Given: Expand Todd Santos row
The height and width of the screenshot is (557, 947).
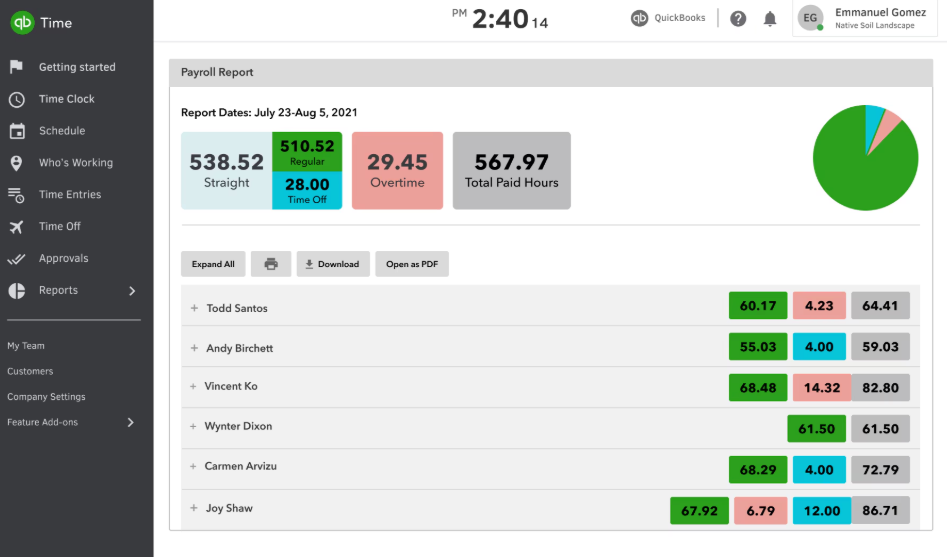Looking at the screenshot, I should (194, 308).
